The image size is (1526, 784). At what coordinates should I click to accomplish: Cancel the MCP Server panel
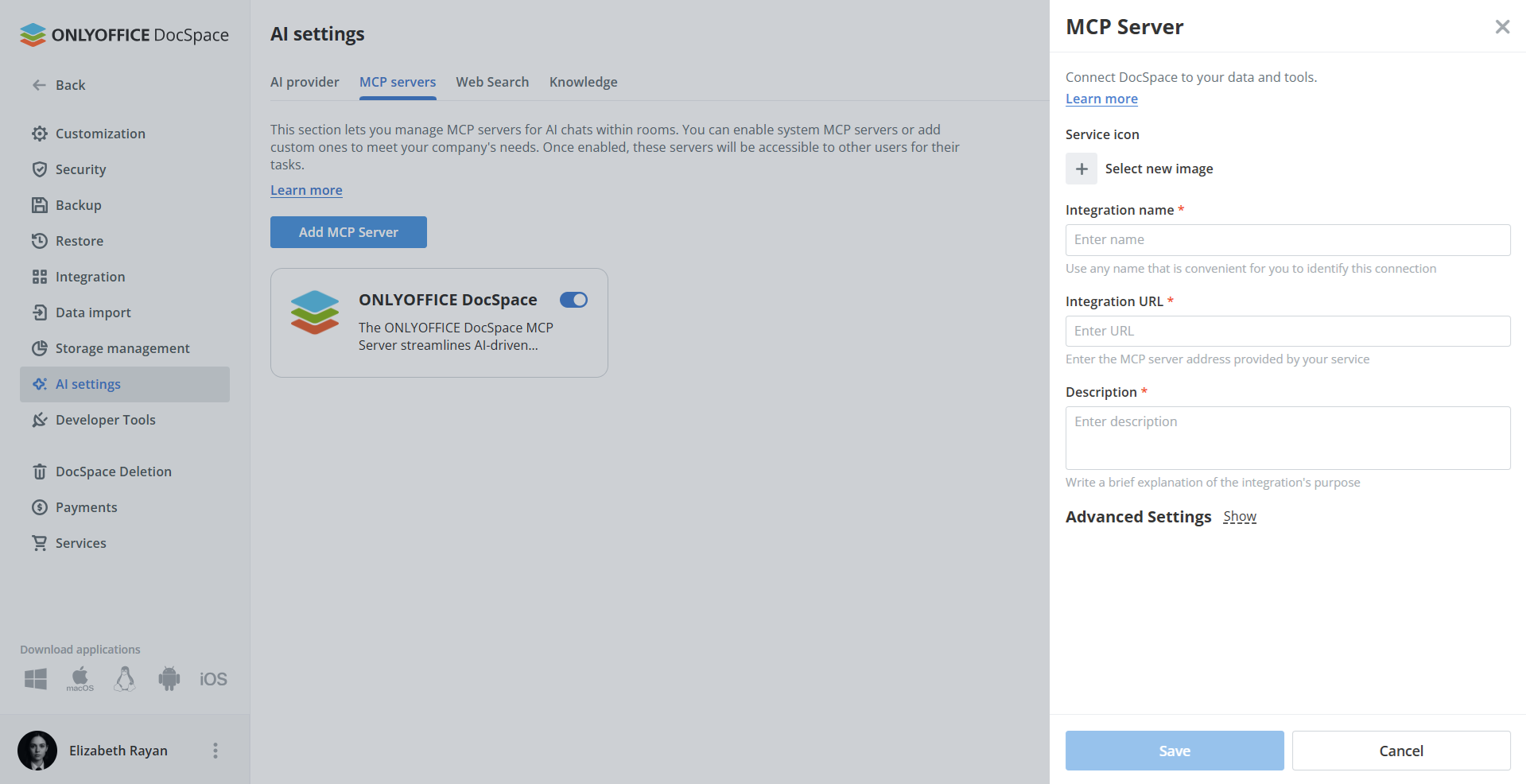coord(1400,751)
